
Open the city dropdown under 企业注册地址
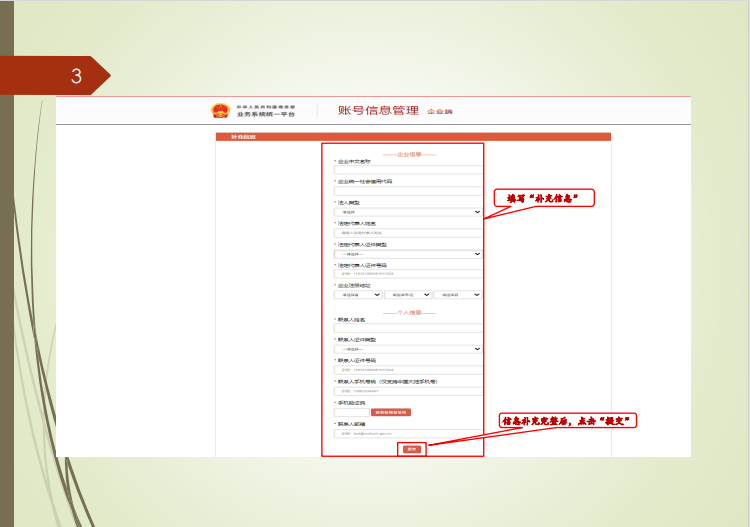pyautogui.click(x=408, y=295)
